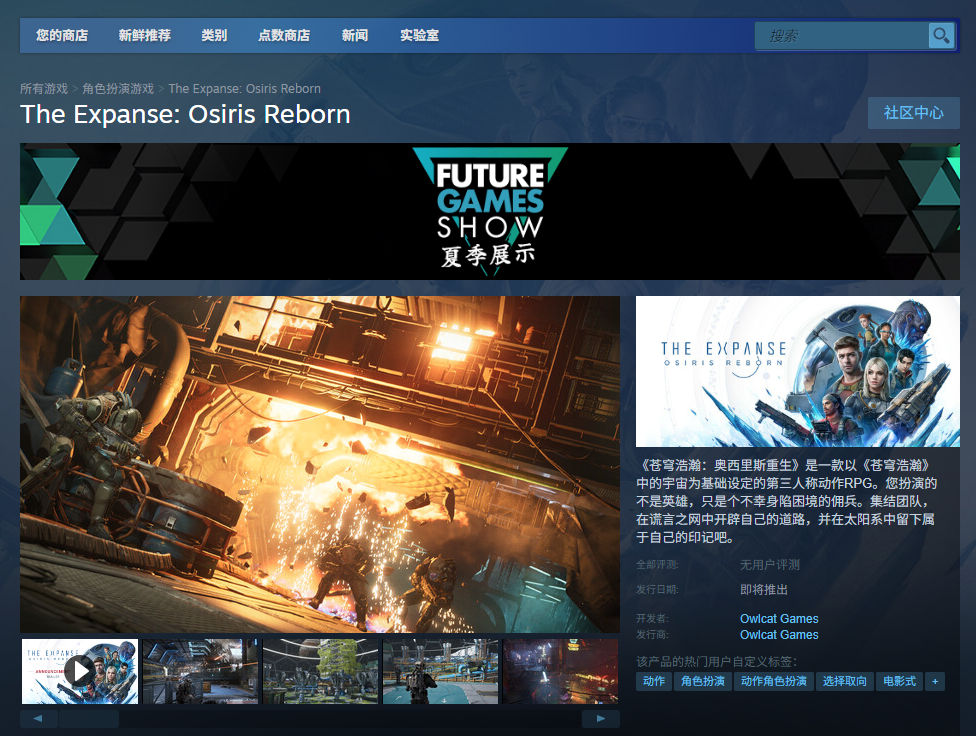Click The Expanse: Osiris Reborn breadcrumb

(245, 88)
